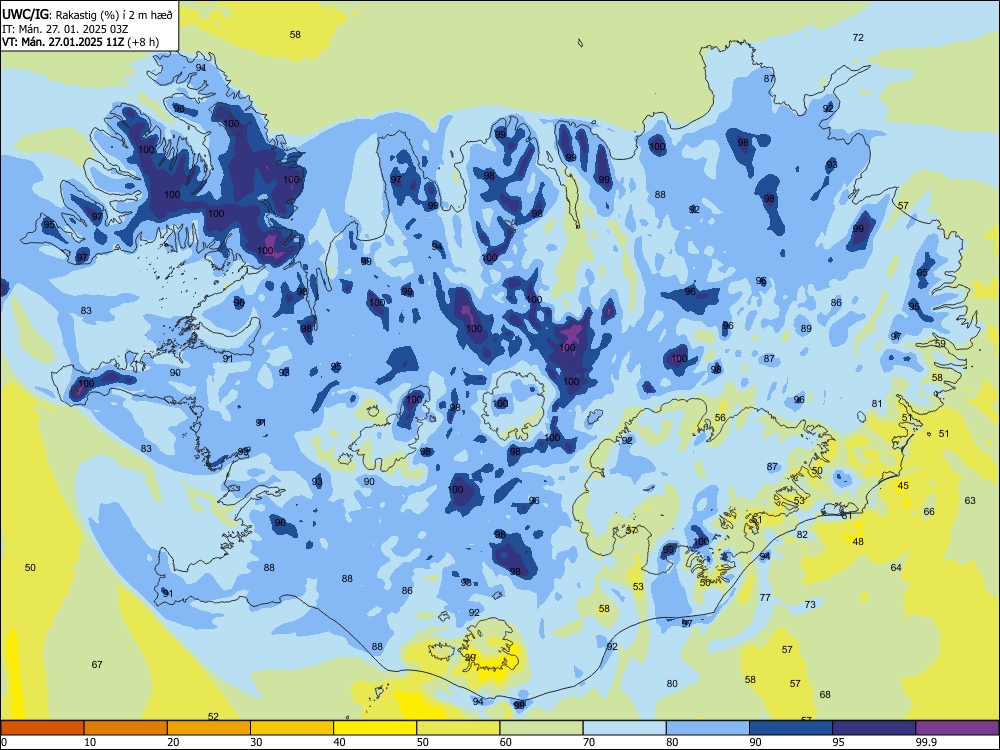Click the map value '48'
The width and height of the screenshot is (1000, 750).
(x=858, y=541)
